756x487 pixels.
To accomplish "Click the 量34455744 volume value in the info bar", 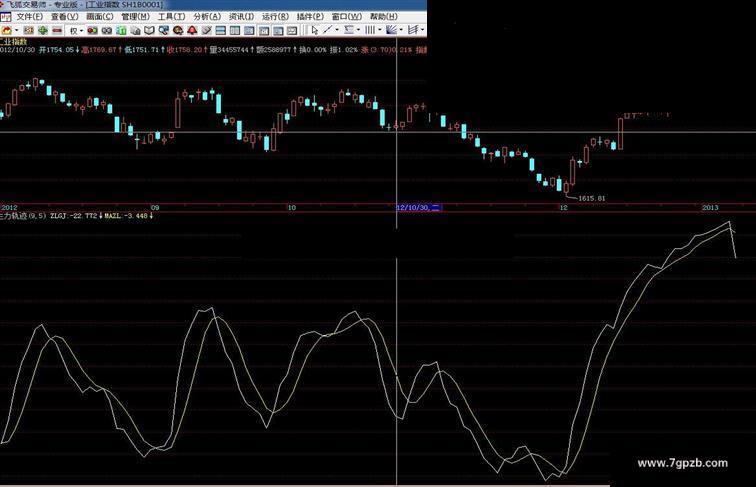I will (x=232, y=50).
